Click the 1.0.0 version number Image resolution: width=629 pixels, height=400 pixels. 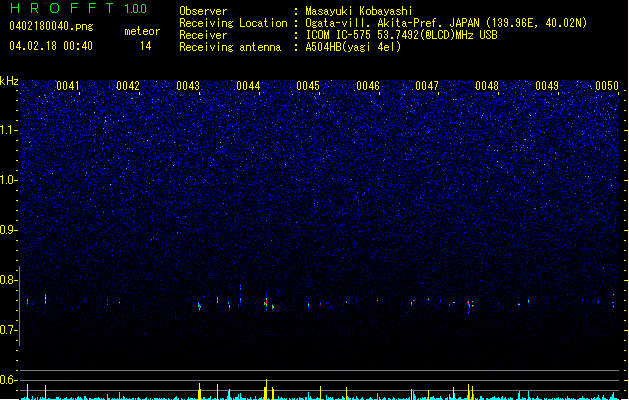tap(136, 9)
